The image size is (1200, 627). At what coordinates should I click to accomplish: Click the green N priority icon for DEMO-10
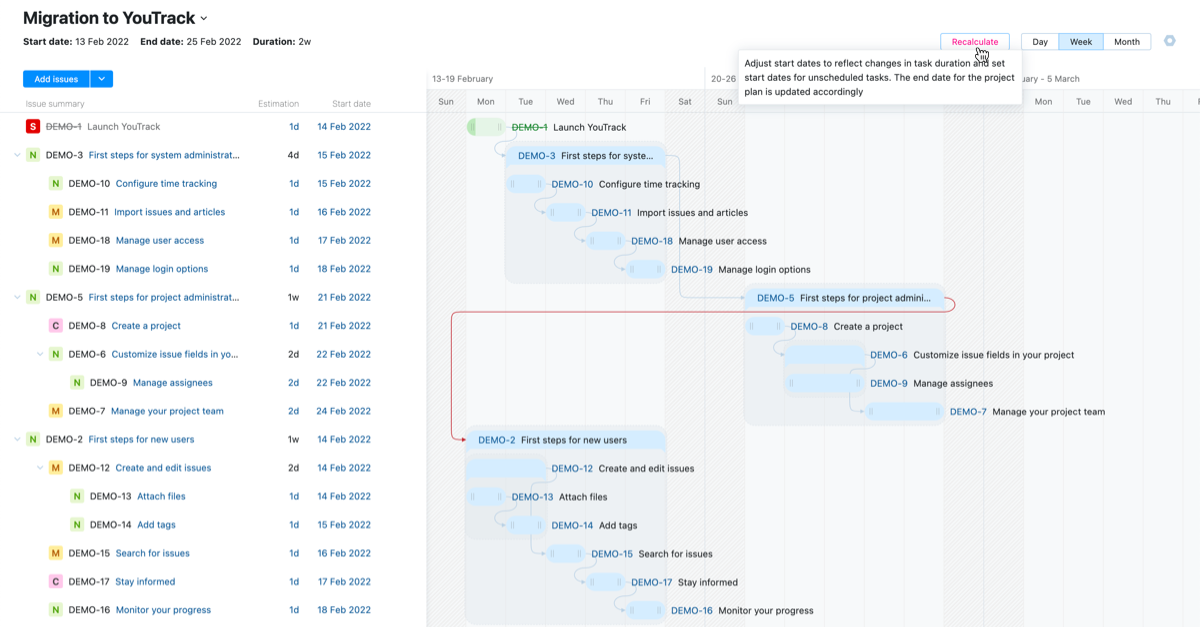[56, 184]
